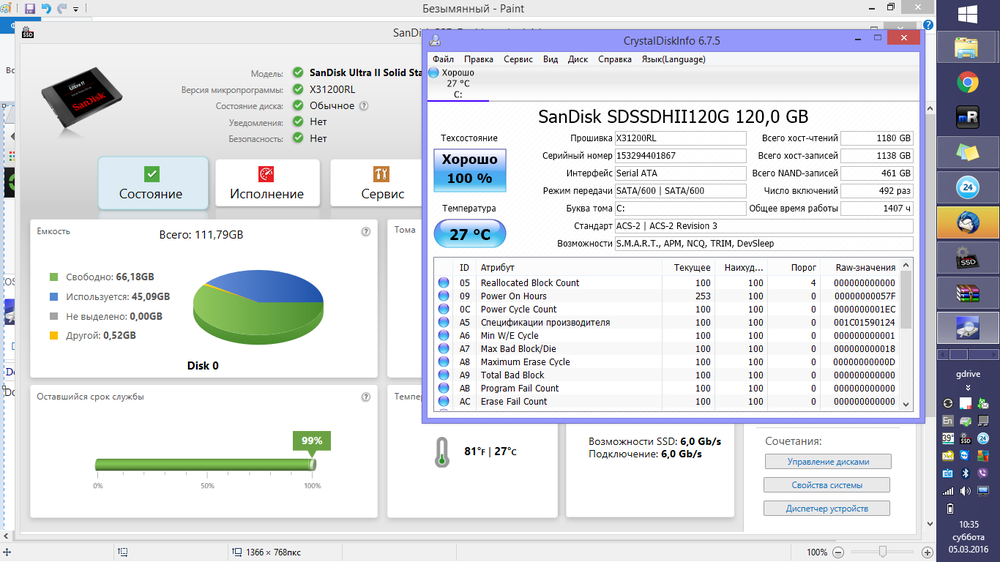Click the En language indicator in the tray
The image size is (1000, 562).
pyautogui.click(x=948, y=421)
